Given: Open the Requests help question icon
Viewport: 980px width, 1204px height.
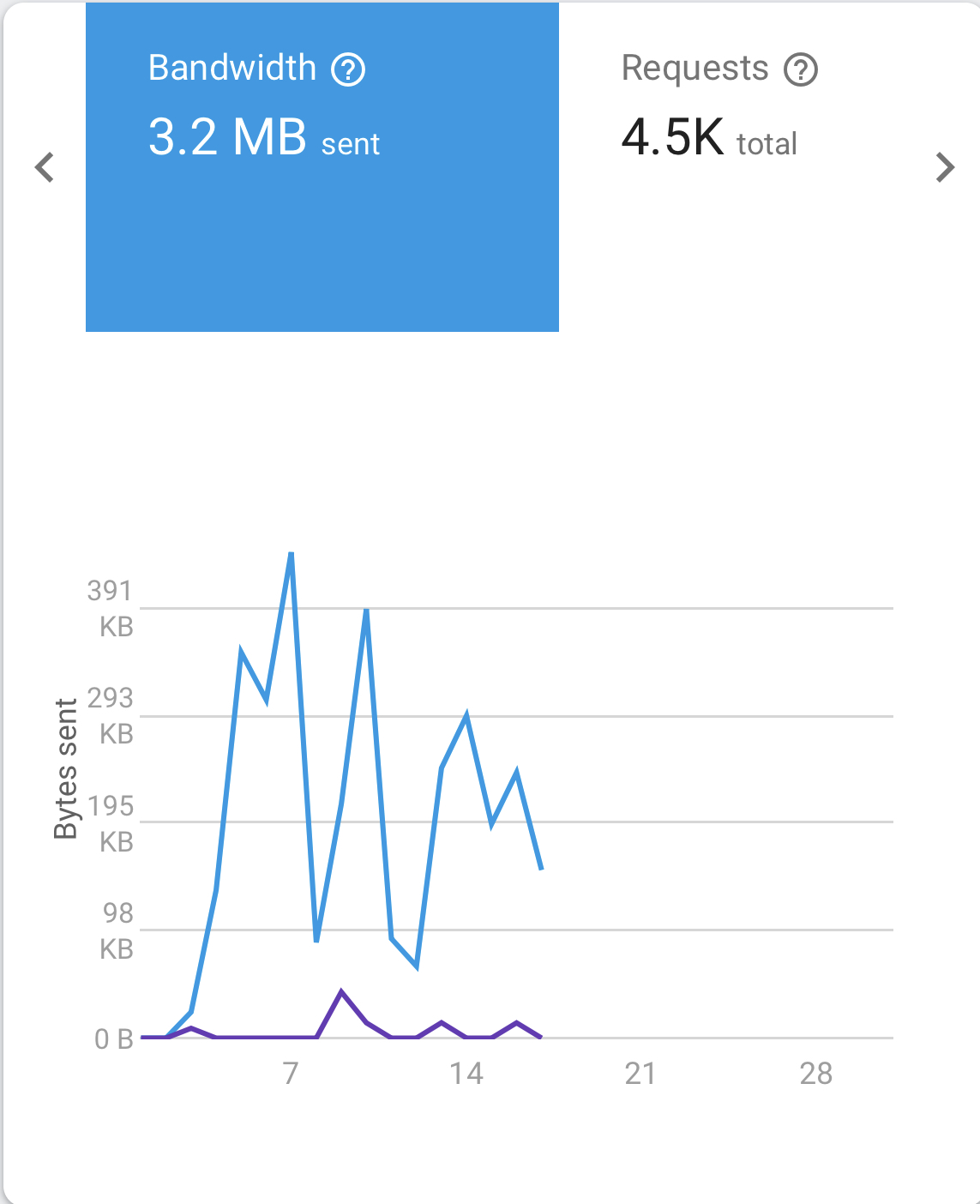Looking at the screenshot, I should point(801,69).
